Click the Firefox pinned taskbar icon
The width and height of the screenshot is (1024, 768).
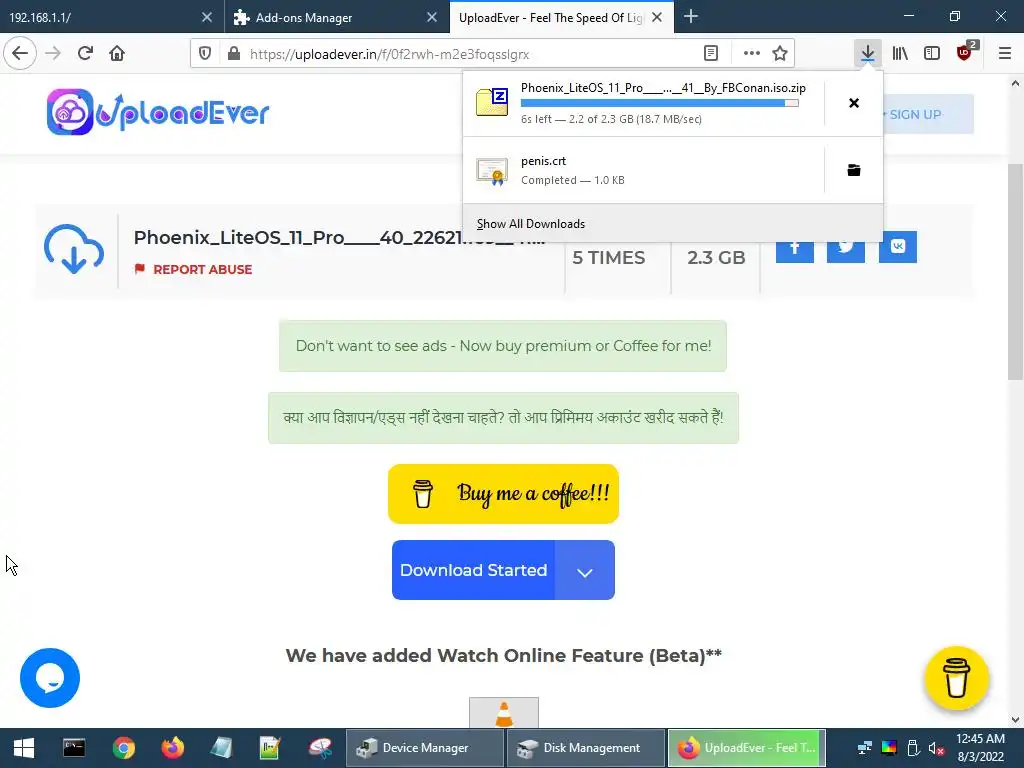click(x=172, y=748)
